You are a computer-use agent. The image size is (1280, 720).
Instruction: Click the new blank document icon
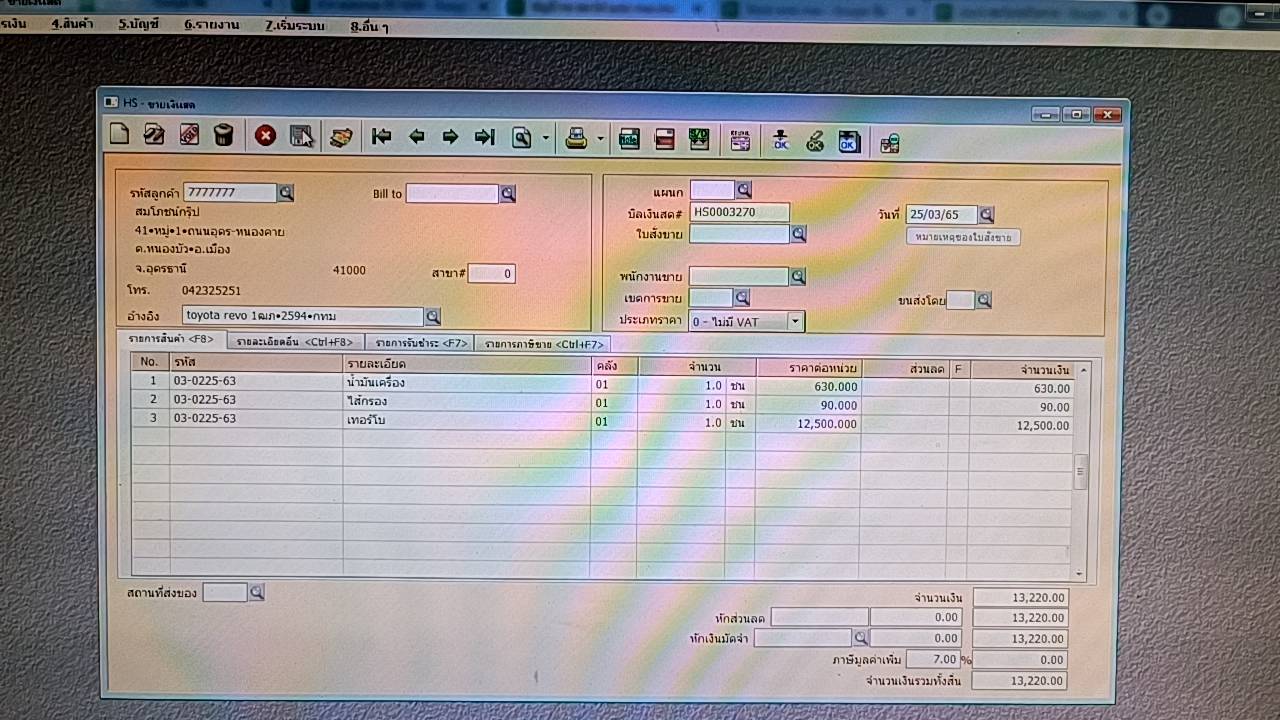click(119, 135)
